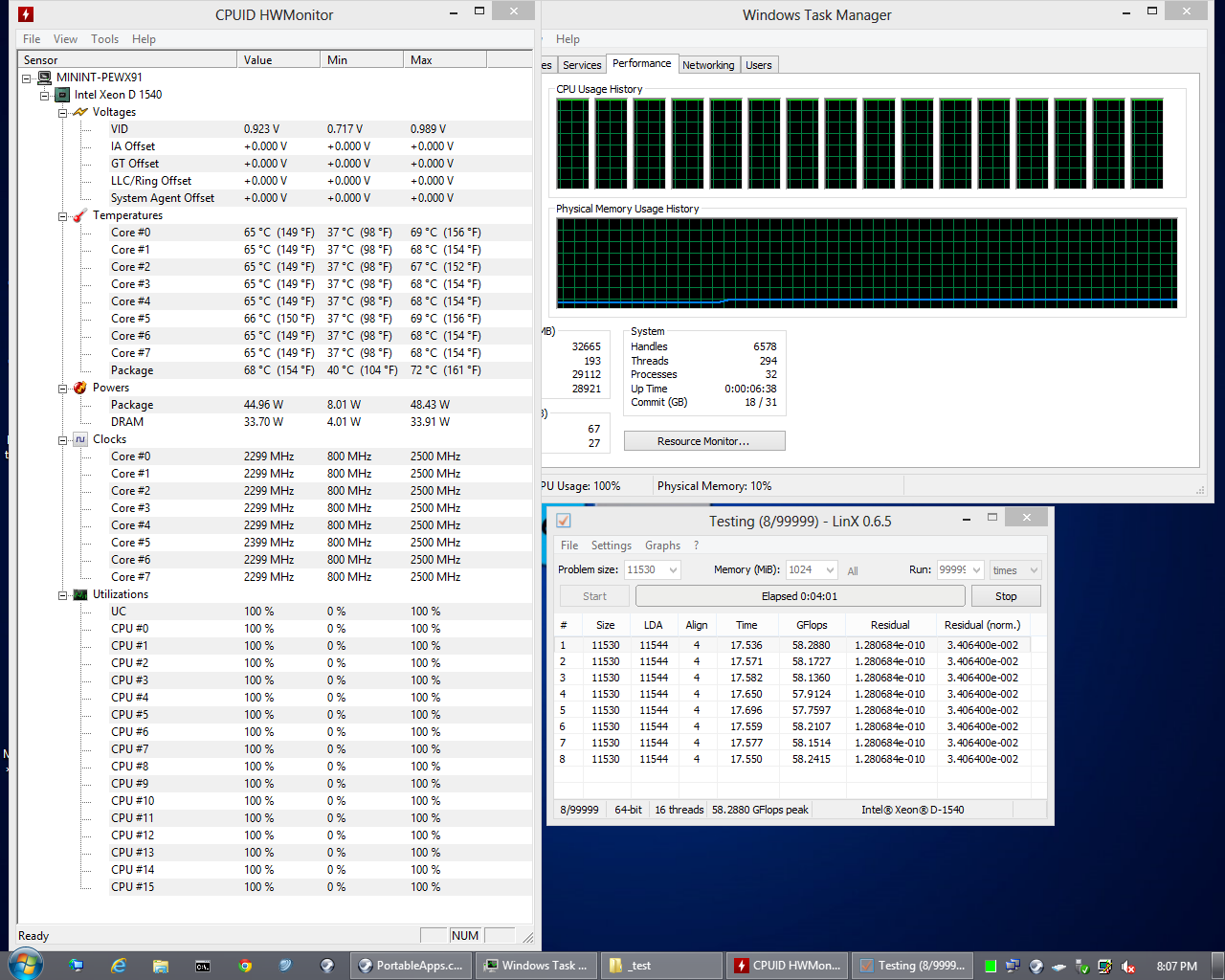Click the Elapsed 0:04:01 progress bar

click(x=800, y=596)
